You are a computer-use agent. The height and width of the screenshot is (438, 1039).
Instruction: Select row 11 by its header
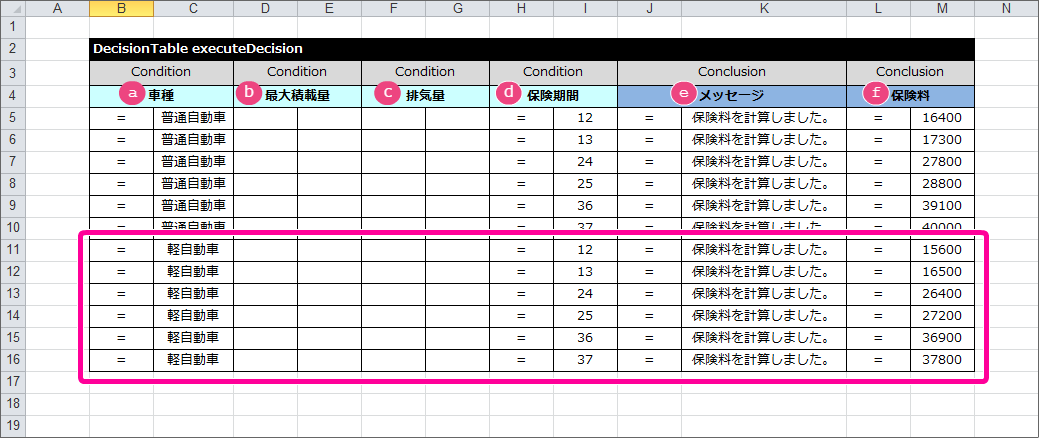point(13,250)
